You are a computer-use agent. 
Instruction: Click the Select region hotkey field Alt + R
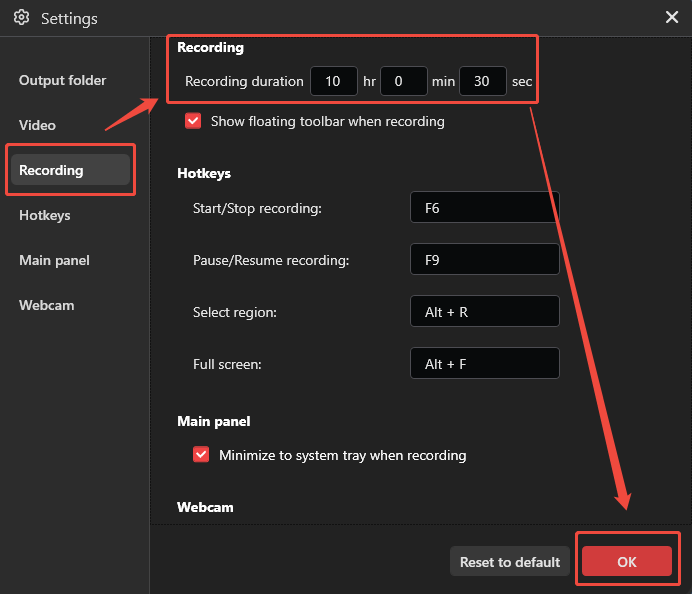point(485,312)
